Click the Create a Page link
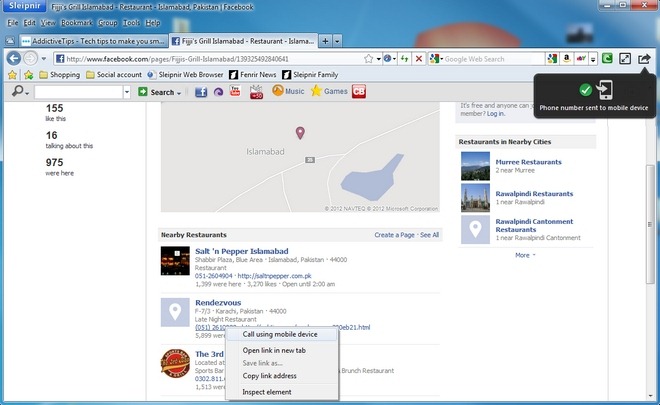660x405 pixels. click(394, 235)
